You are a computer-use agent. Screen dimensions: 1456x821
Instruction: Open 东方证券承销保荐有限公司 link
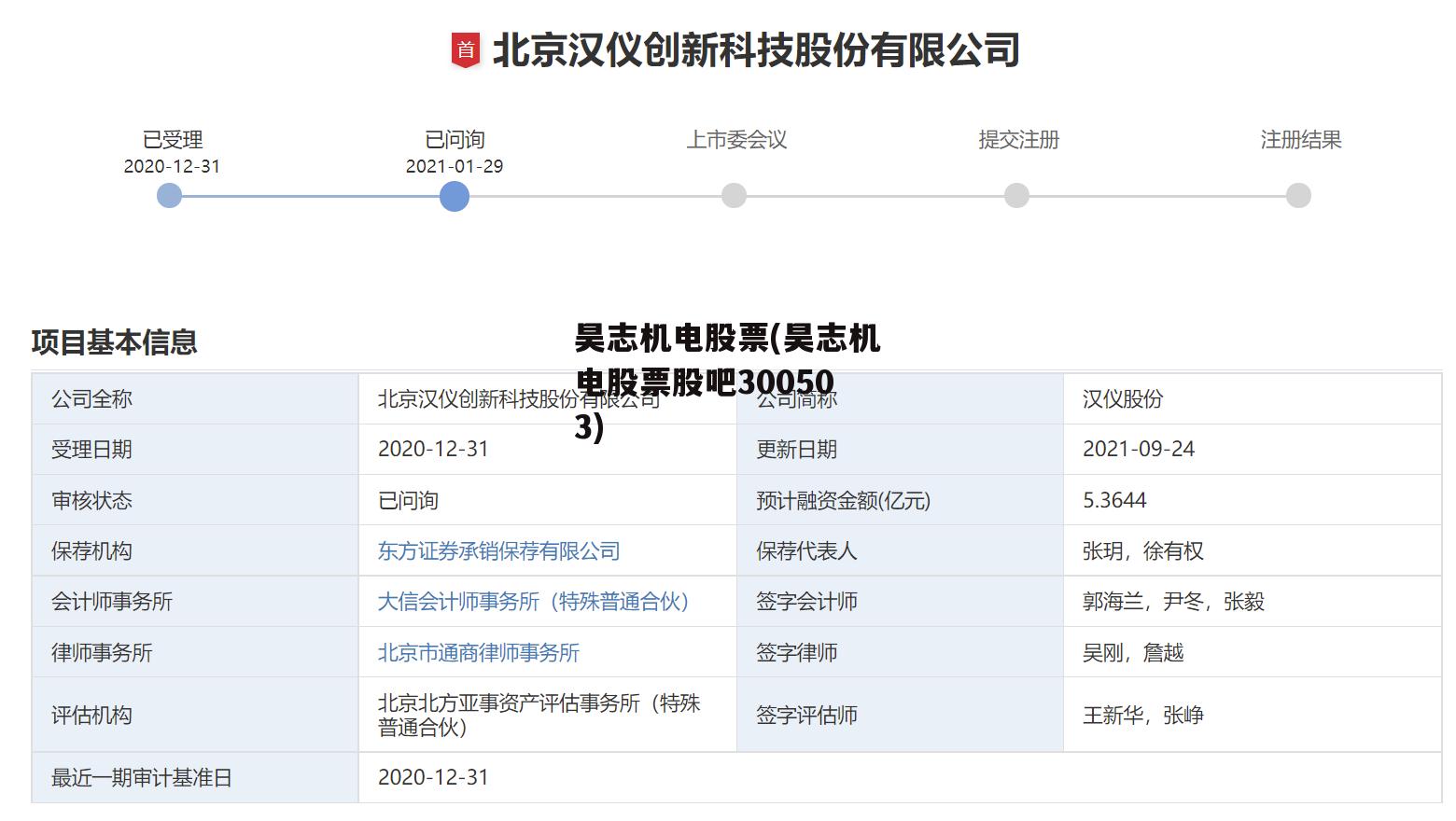498,551
